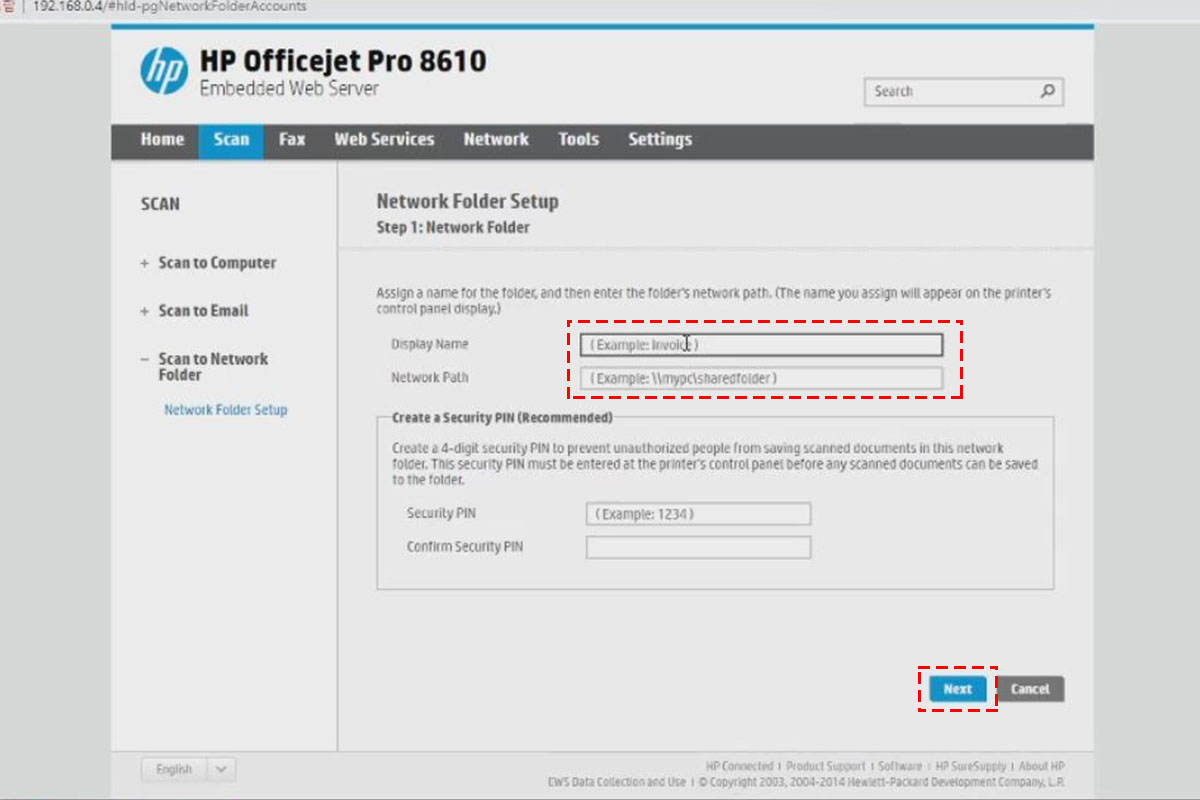
Task: Click the 'Confirm Security PIN' label
Action: coord(465,548)
